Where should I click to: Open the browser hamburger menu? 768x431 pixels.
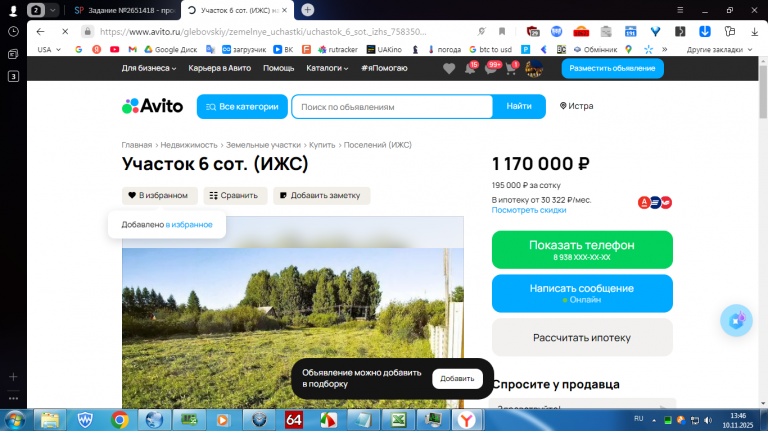click(680, 10)
